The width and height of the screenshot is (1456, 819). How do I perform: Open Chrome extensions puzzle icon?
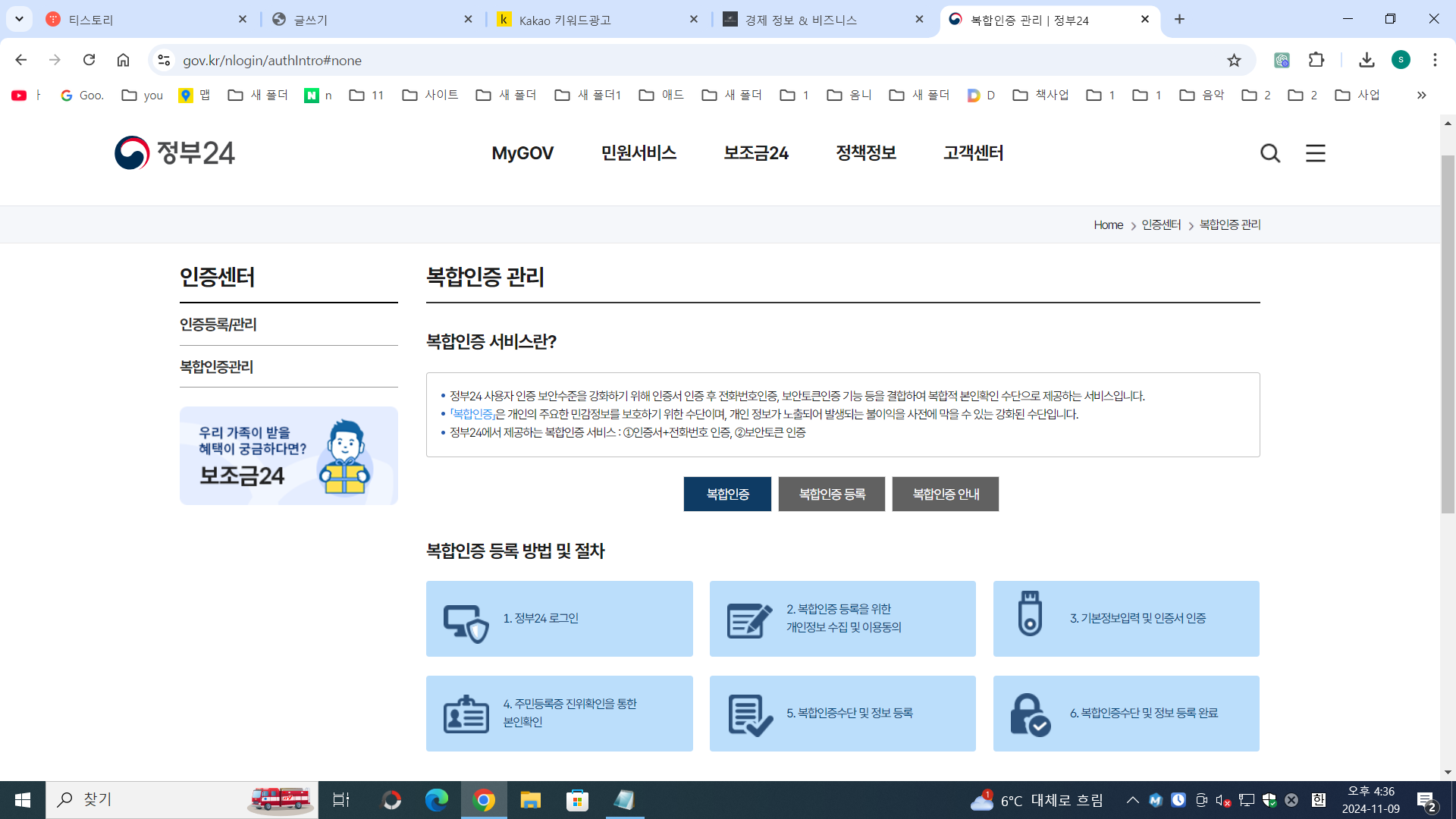pos(1316,60)
